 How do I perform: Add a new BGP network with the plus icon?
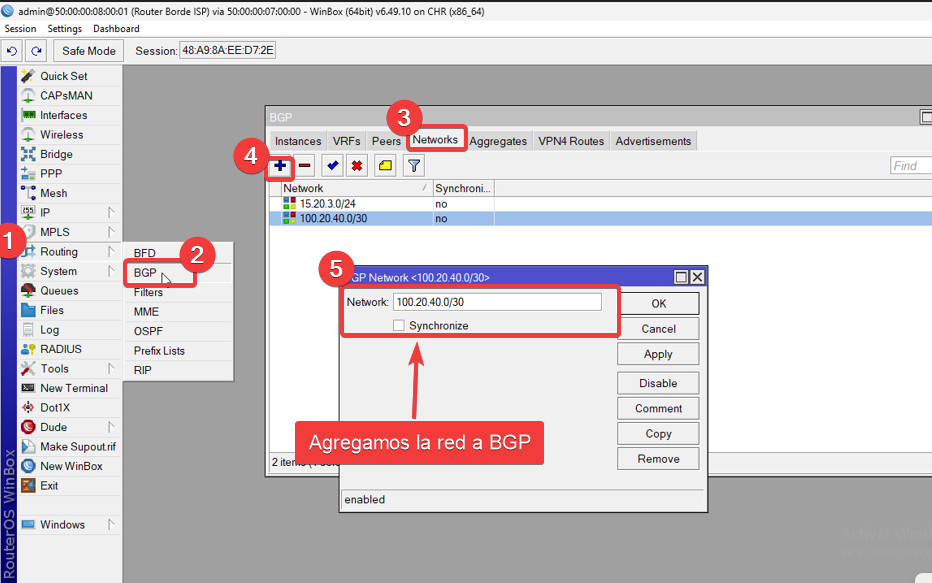click(279, 165)
